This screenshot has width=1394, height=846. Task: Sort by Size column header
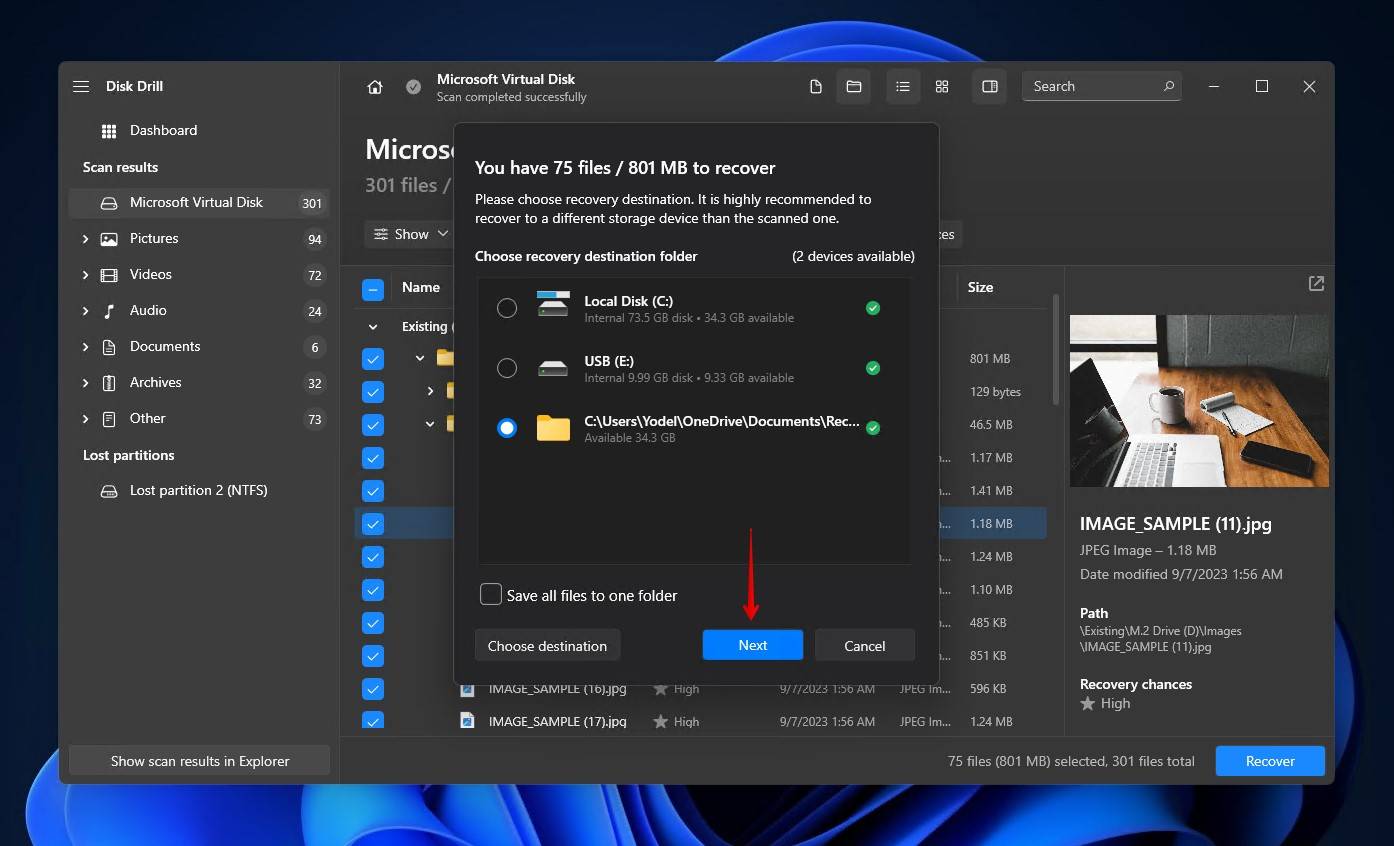pyautogui.click(x=980, y=287)
